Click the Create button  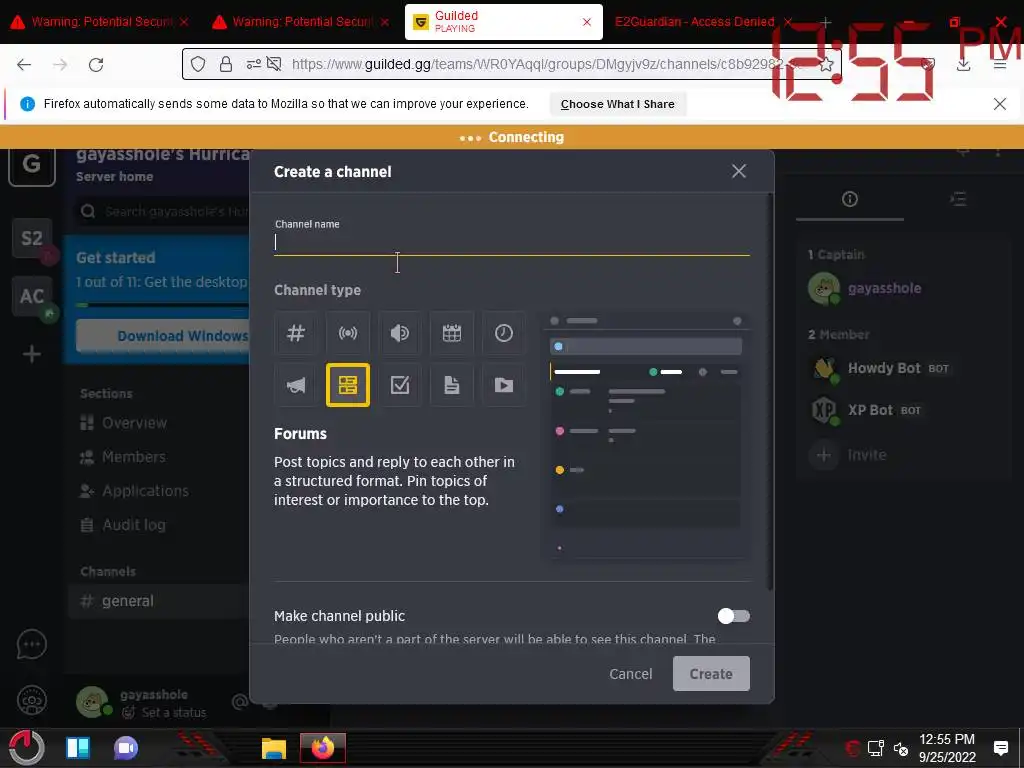point(711,674)
